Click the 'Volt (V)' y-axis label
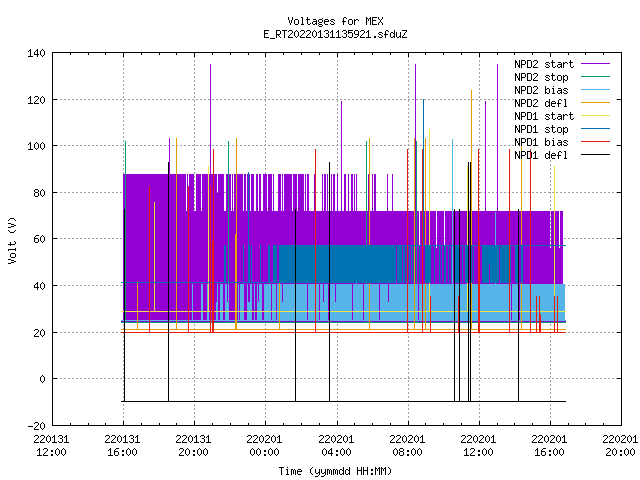 [x=12, y=240]
